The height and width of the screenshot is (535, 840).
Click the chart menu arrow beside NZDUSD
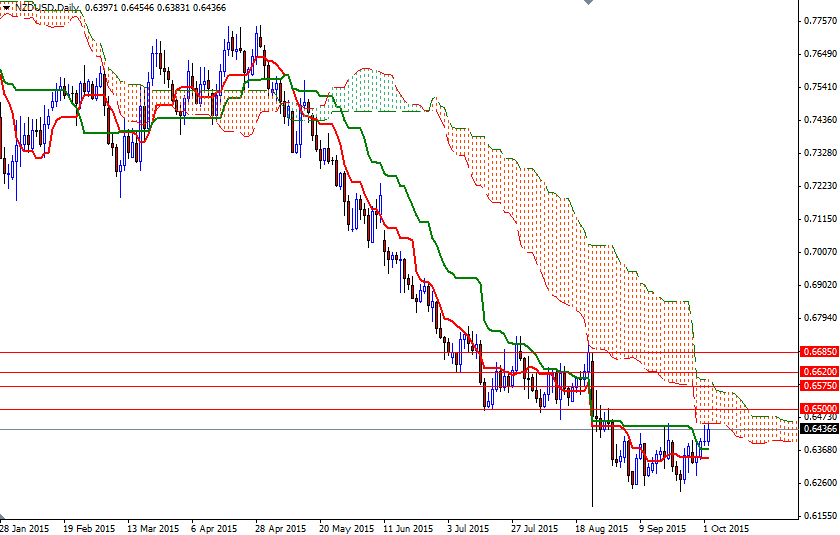(x=6, y=8)
